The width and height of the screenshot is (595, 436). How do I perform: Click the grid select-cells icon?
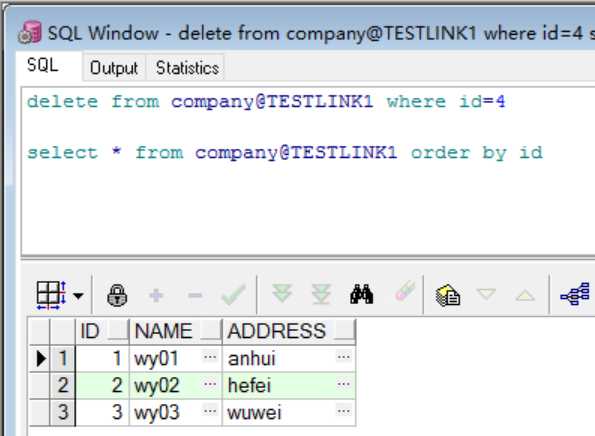pyautogui.click(x=51, y=295)
